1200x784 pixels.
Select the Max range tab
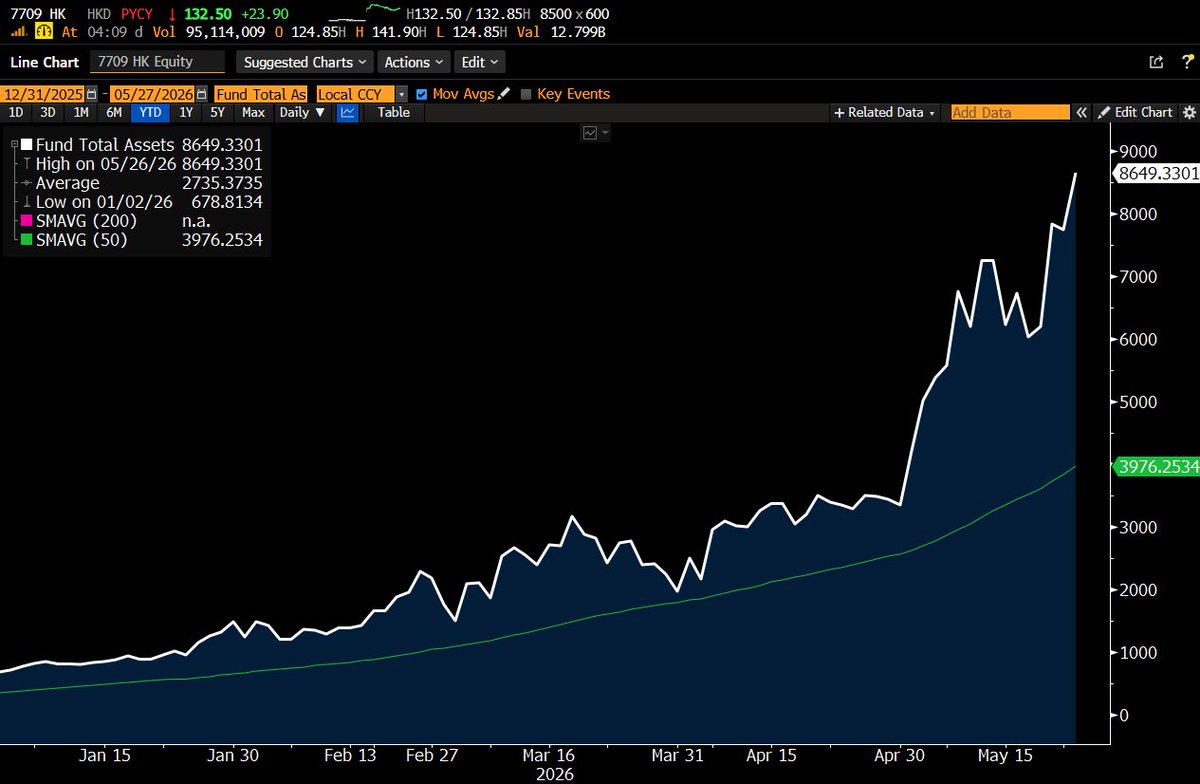point(253,112)
